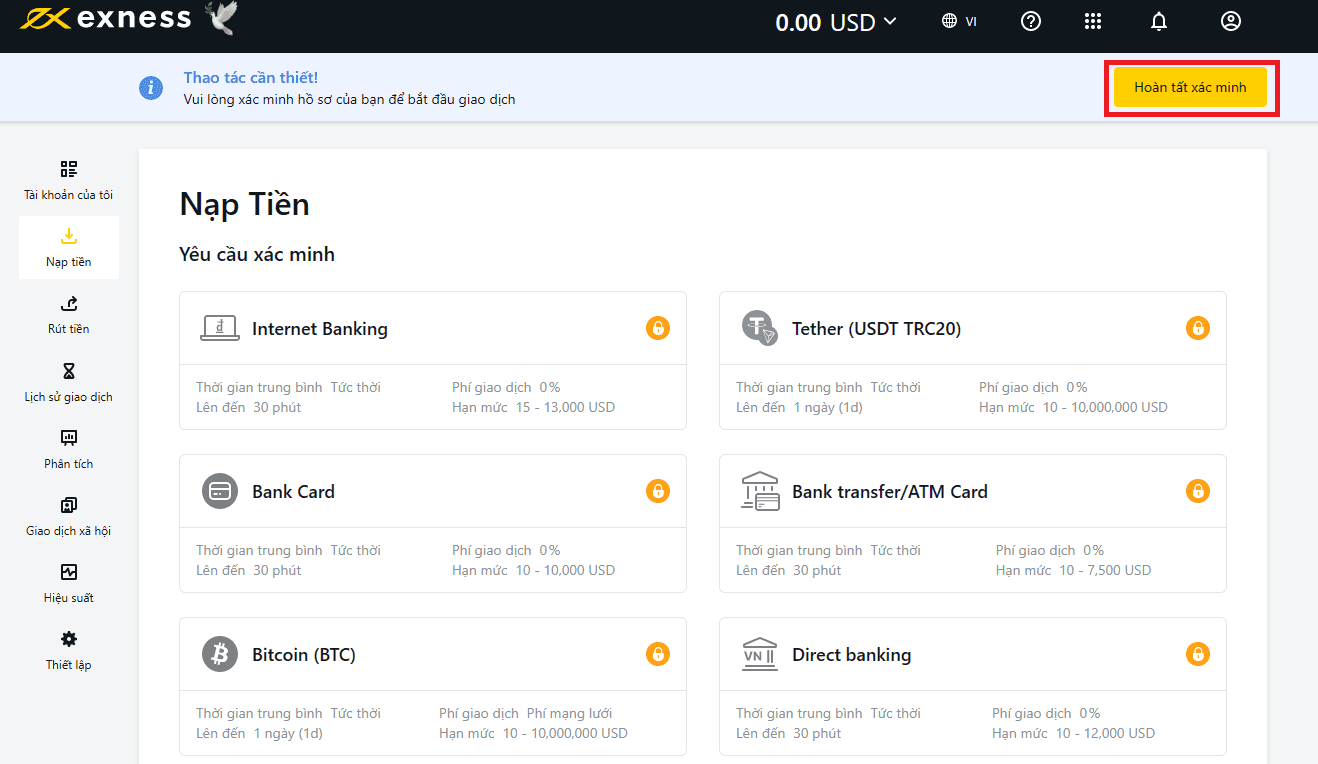
Task: Click the Exness logo
Action: click(105, 18)
